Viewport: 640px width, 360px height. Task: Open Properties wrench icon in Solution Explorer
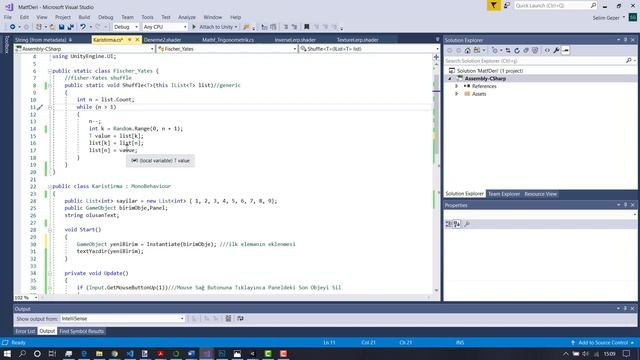coord(556,51)
